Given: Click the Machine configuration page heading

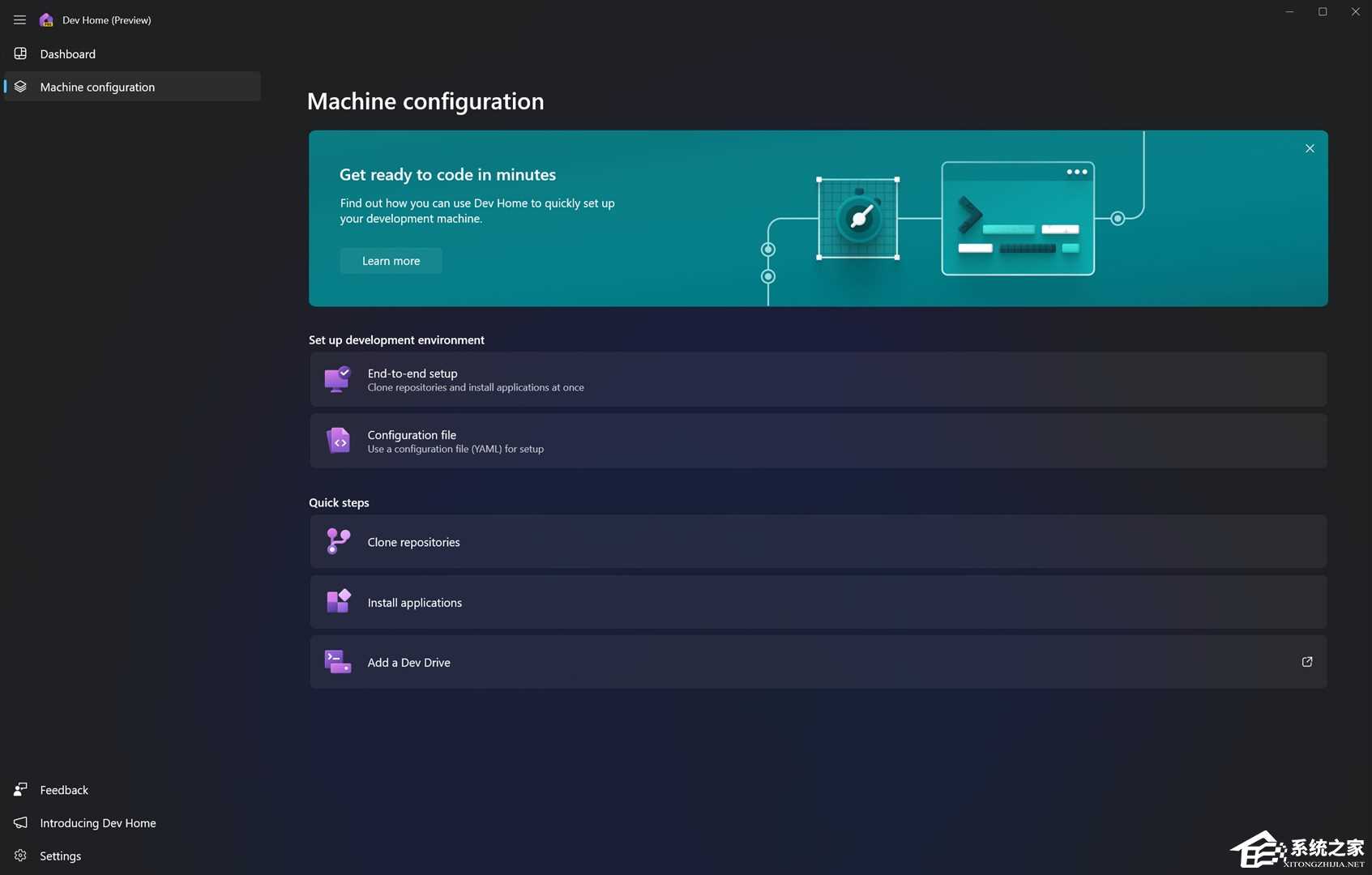Looking at the screenshot, I should click(x=425, y=101).
